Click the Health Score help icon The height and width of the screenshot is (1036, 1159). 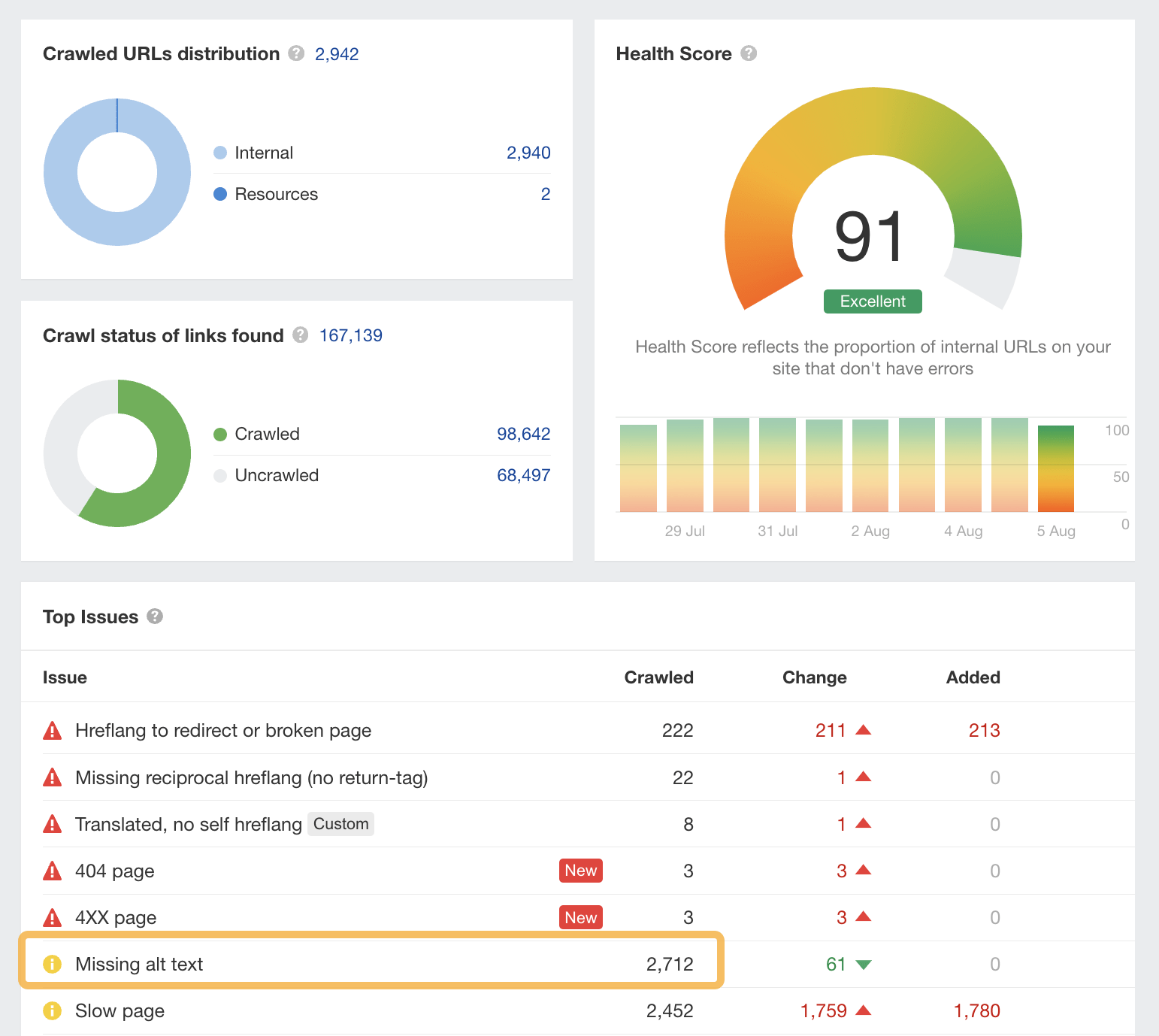pyautogui.click(x=749, y=53)
